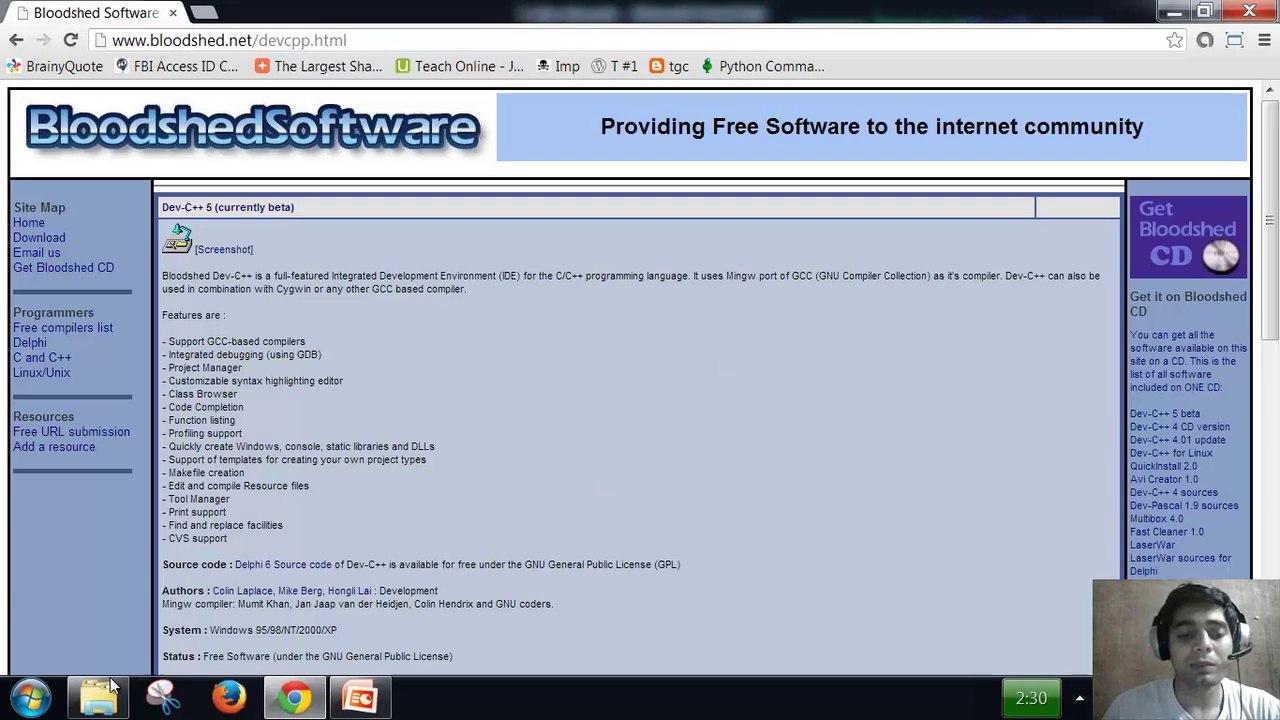Open Dev-C++ 4.01 update link
This screenshot has height=720, width=1280.
click(x=1178, y=440)
